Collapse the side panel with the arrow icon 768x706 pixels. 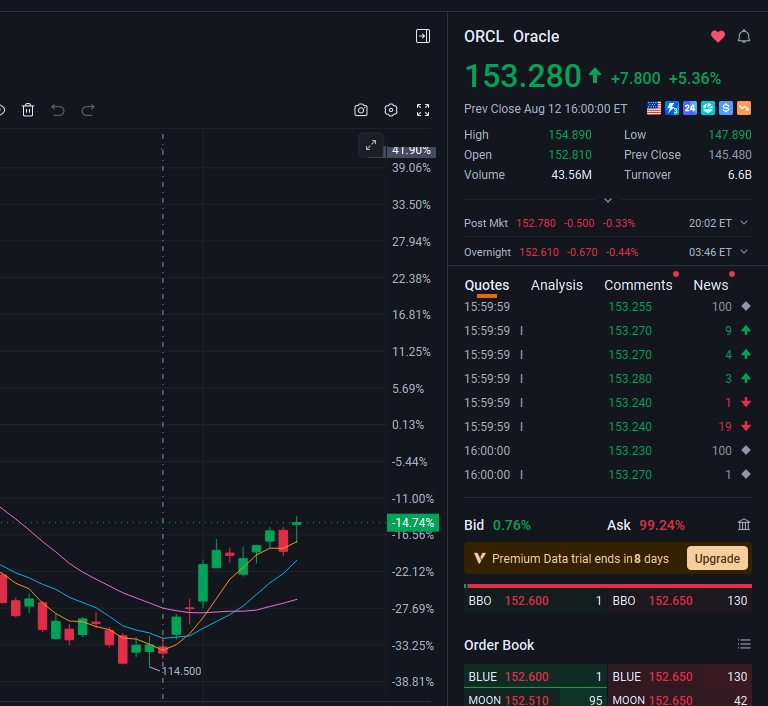(423, 36)
